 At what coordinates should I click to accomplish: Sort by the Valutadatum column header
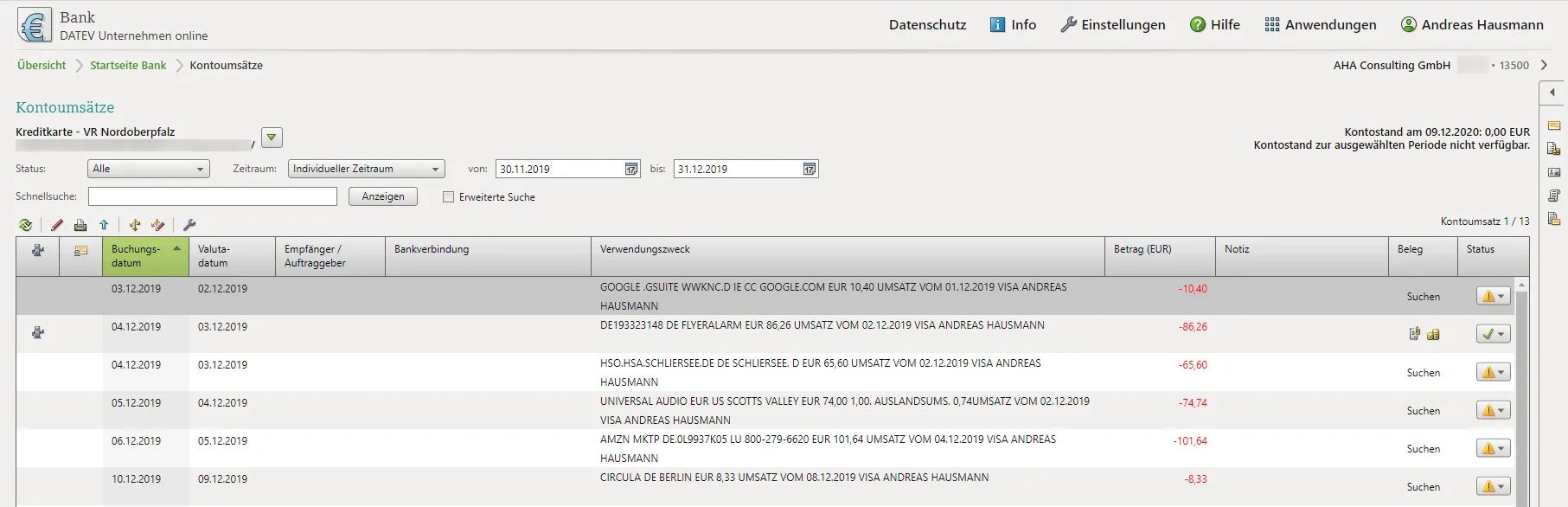click(x=232, y=256)
